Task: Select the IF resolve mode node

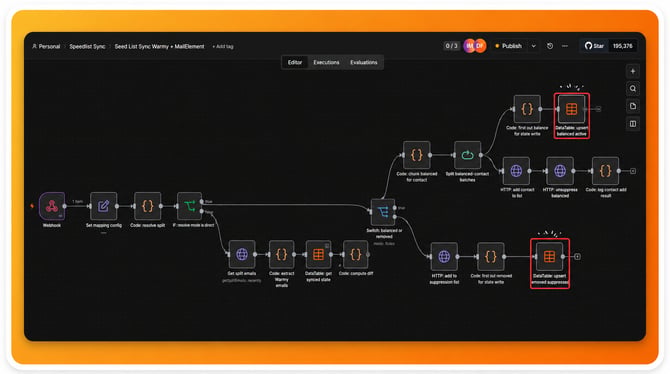Action: (190, 206)
